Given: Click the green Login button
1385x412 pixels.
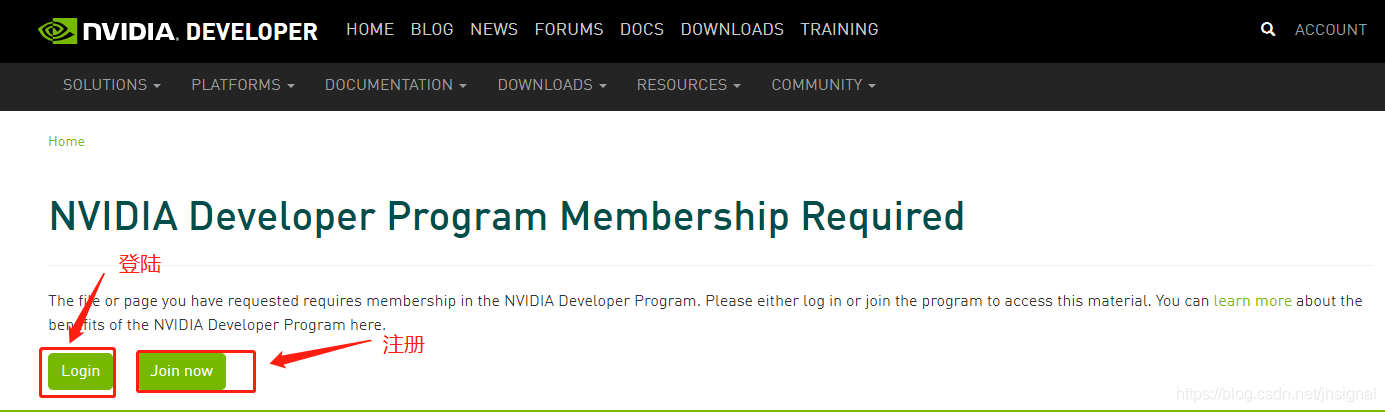Looking at the screenshot, I should coord(80,371).
